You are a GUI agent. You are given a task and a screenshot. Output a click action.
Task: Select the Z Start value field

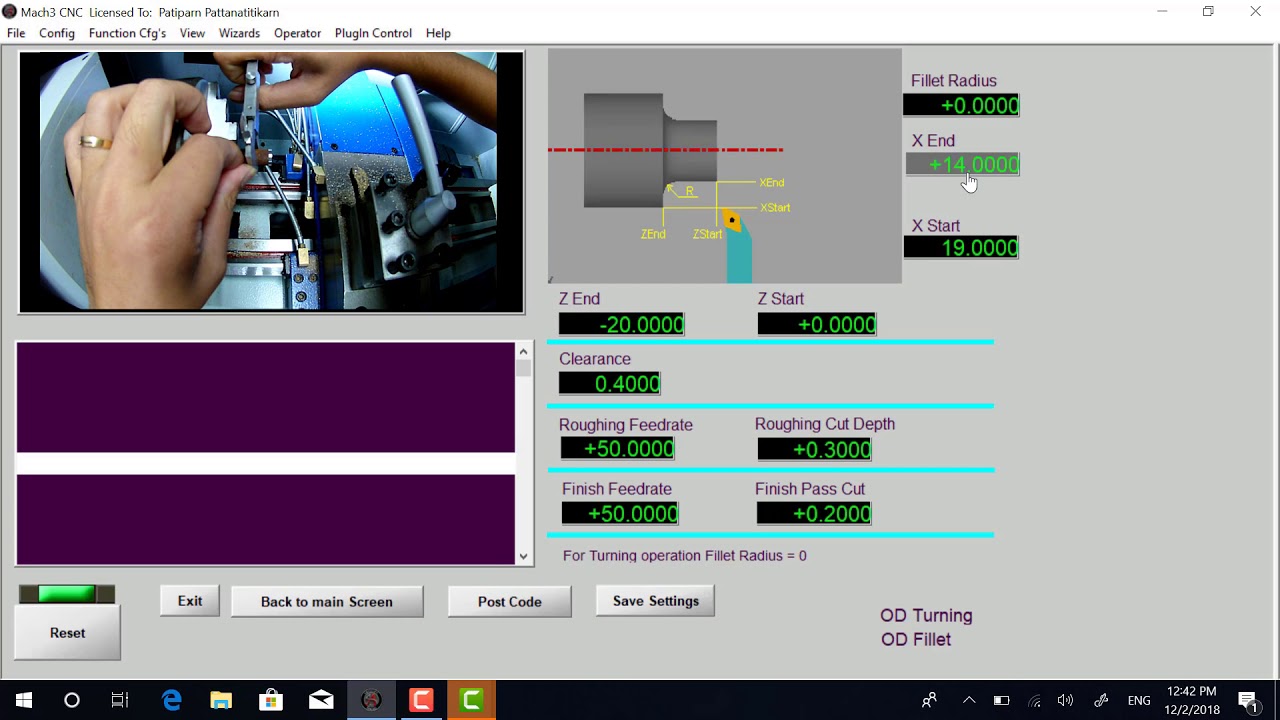tap(817, 324)
